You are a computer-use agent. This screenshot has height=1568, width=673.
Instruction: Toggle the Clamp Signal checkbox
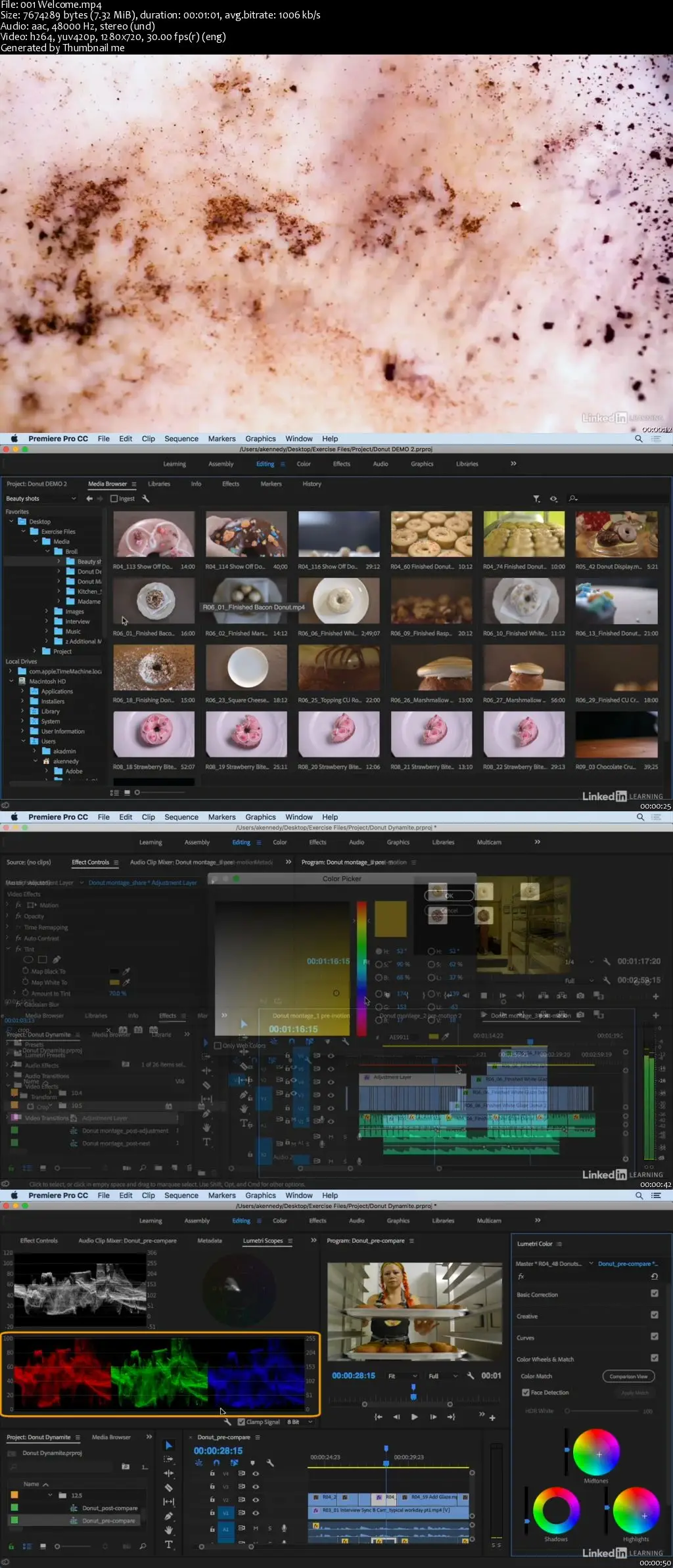241,1422
